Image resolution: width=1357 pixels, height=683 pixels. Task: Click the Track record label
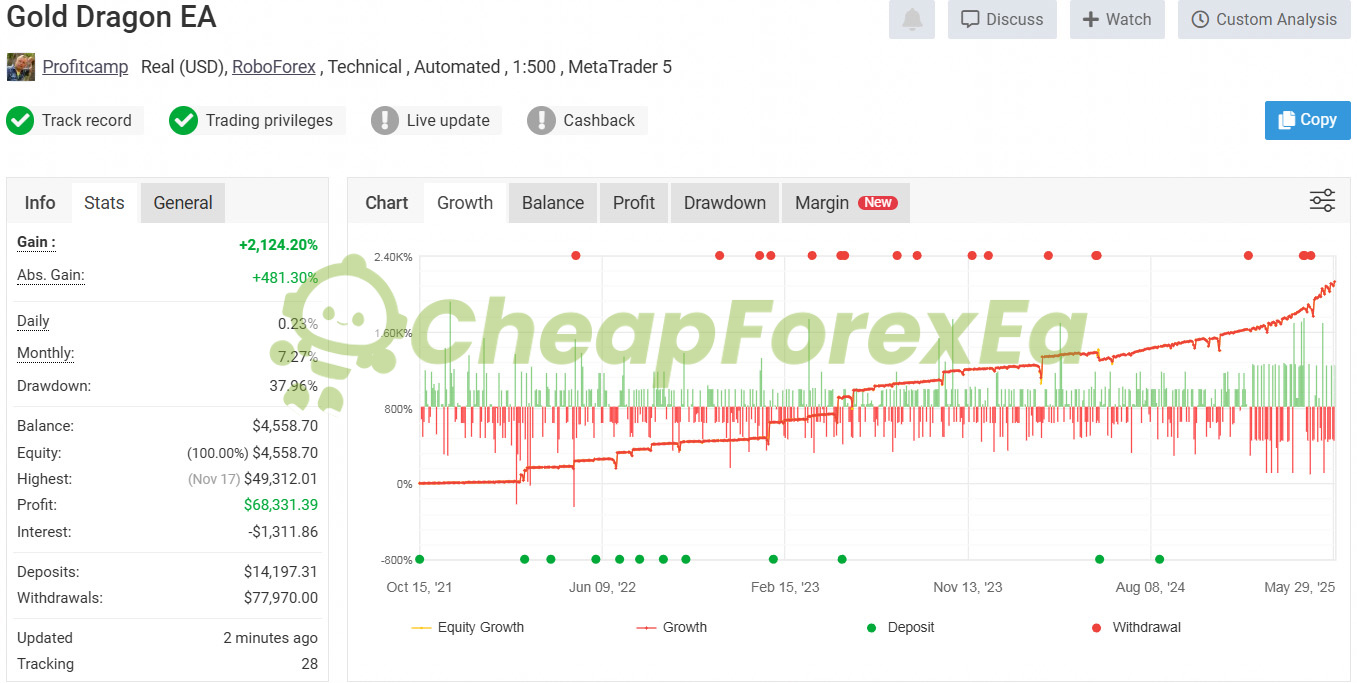87,120
